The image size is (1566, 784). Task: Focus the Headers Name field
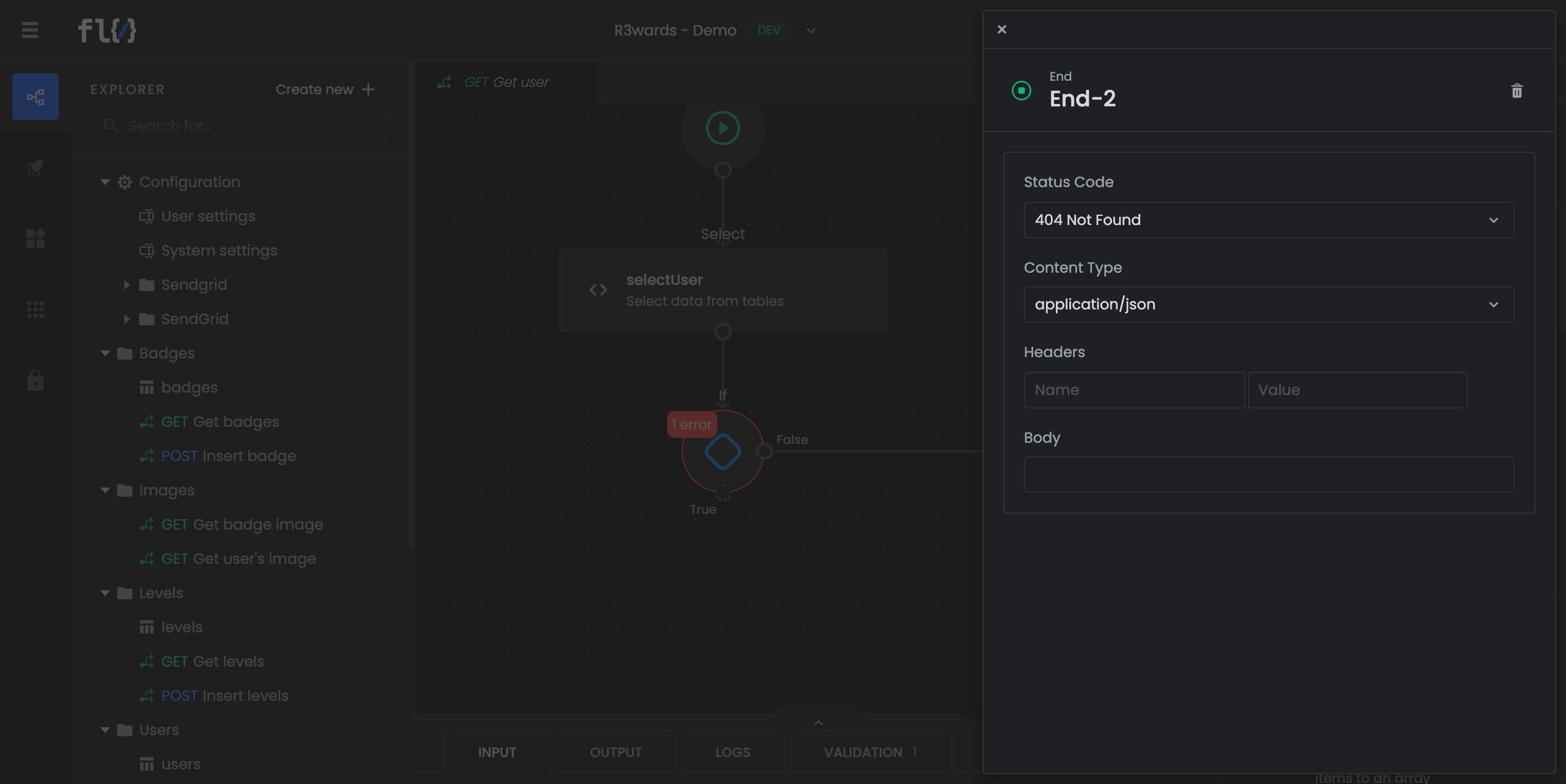(1134, 390)
